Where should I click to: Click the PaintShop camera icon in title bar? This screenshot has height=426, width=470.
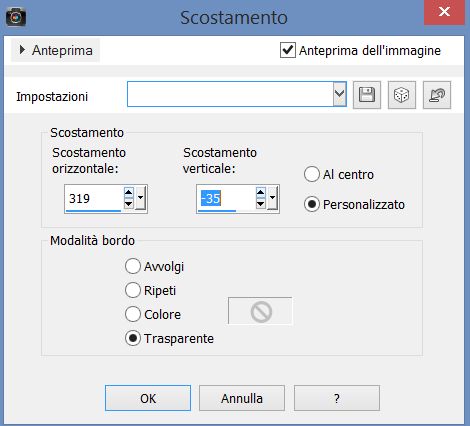pyautogui.click(x=16, y=17)
